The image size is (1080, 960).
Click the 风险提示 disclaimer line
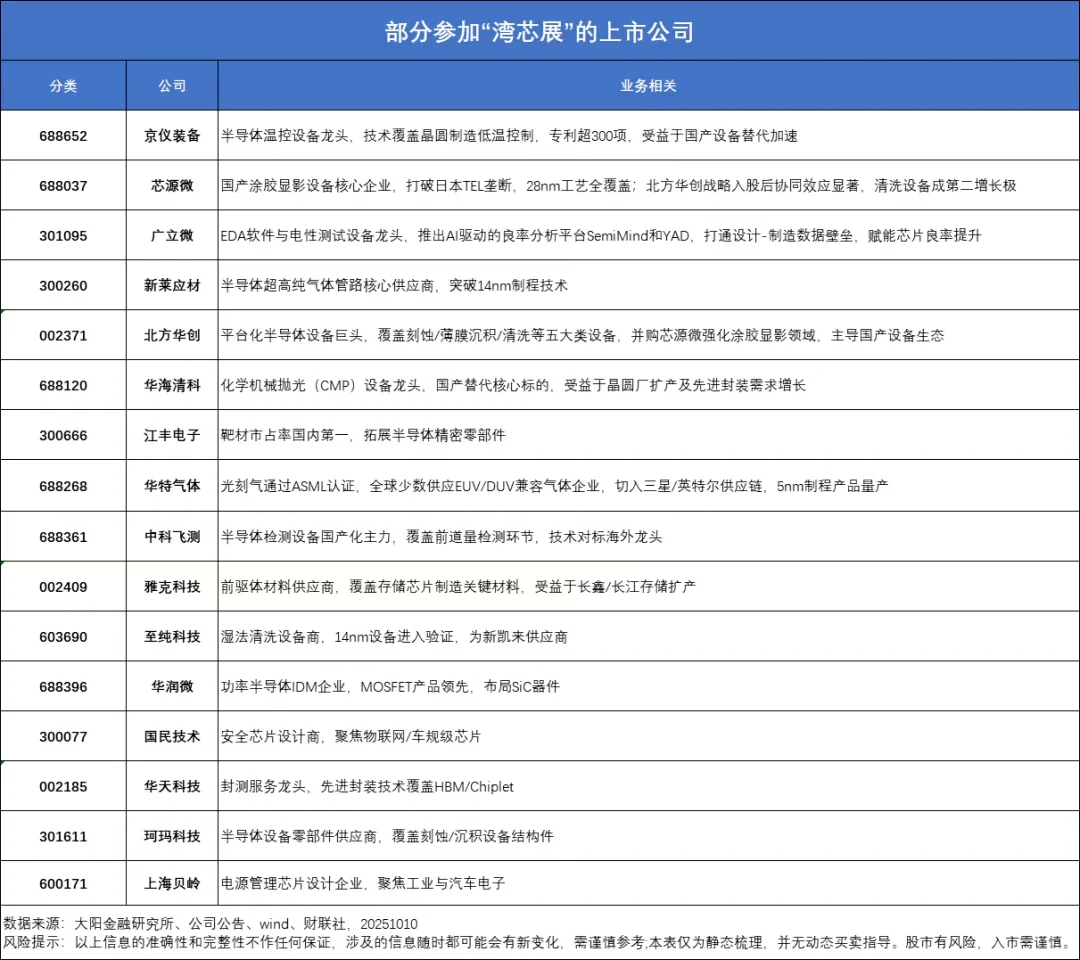[539, 943]
